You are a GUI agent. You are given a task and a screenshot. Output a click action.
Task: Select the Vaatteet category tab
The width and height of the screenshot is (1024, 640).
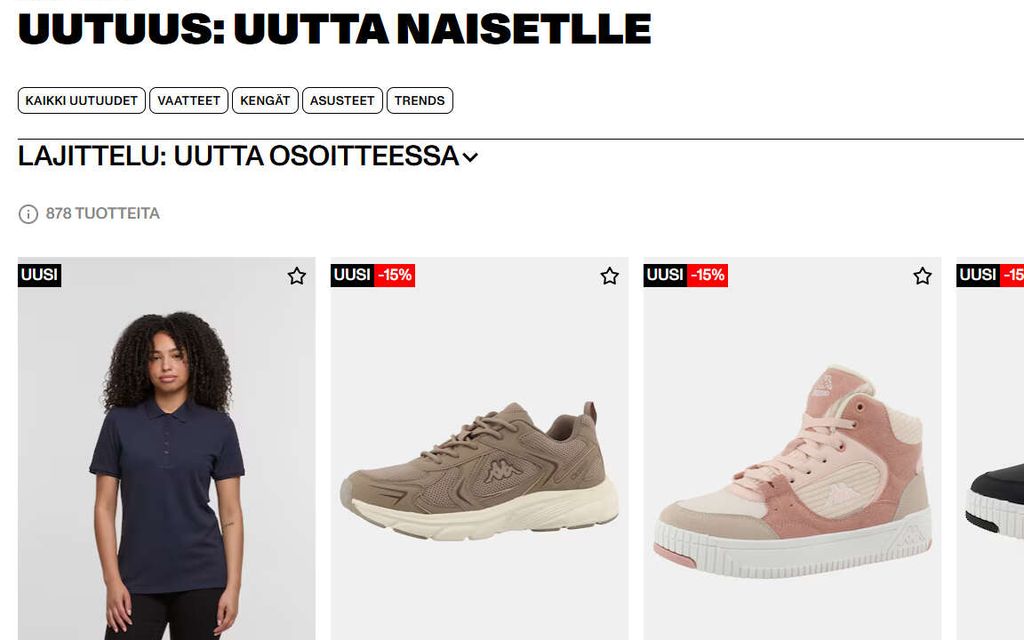189,101
